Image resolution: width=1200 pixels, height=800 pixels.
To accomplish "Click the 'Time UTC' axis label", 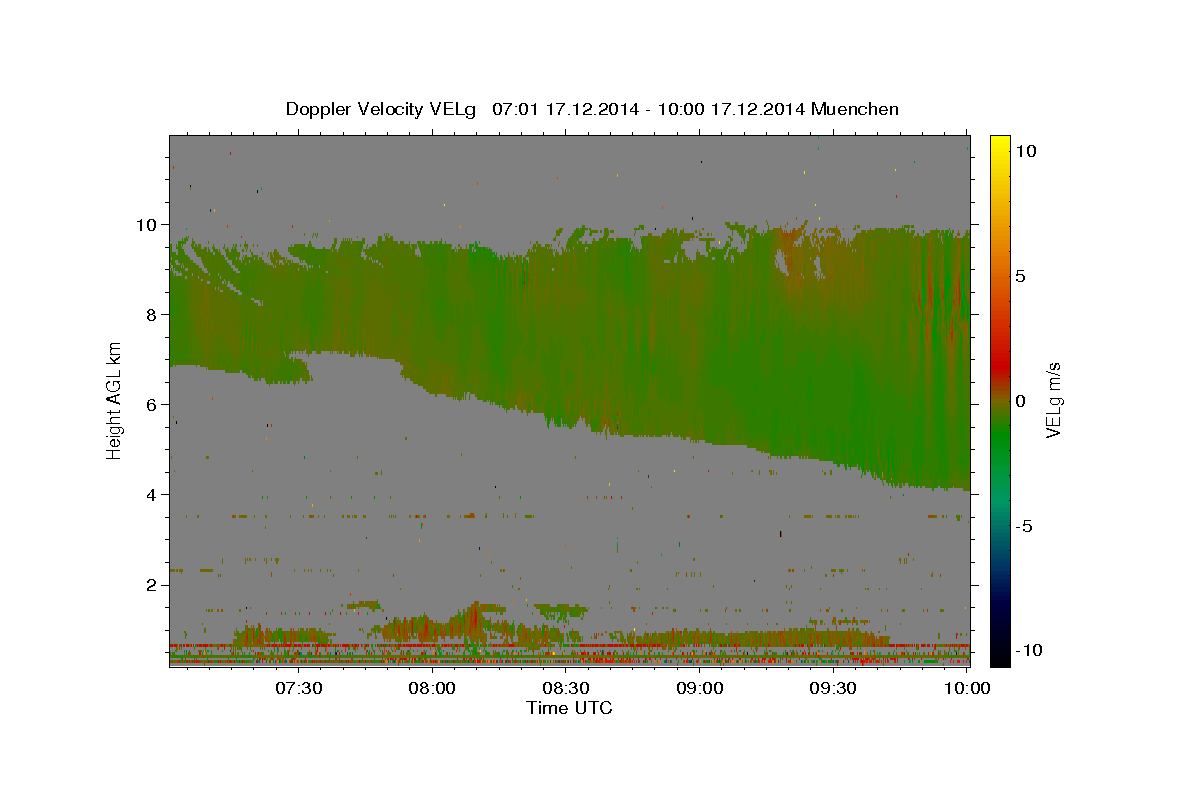I will 569,708.
